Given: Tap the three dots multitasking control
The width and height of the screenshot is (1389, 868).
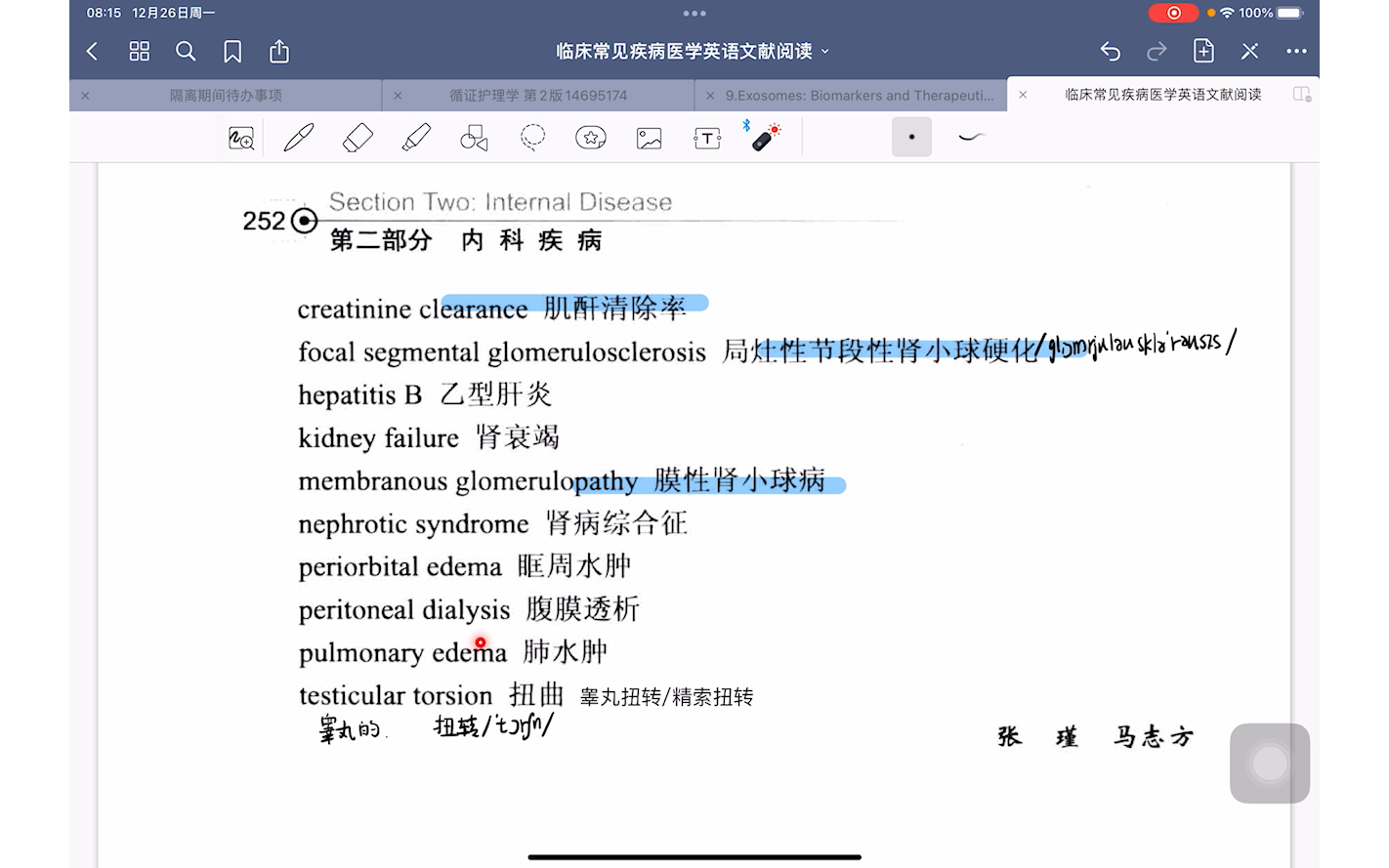Looking at the screenshot, I should pos(694,14).
